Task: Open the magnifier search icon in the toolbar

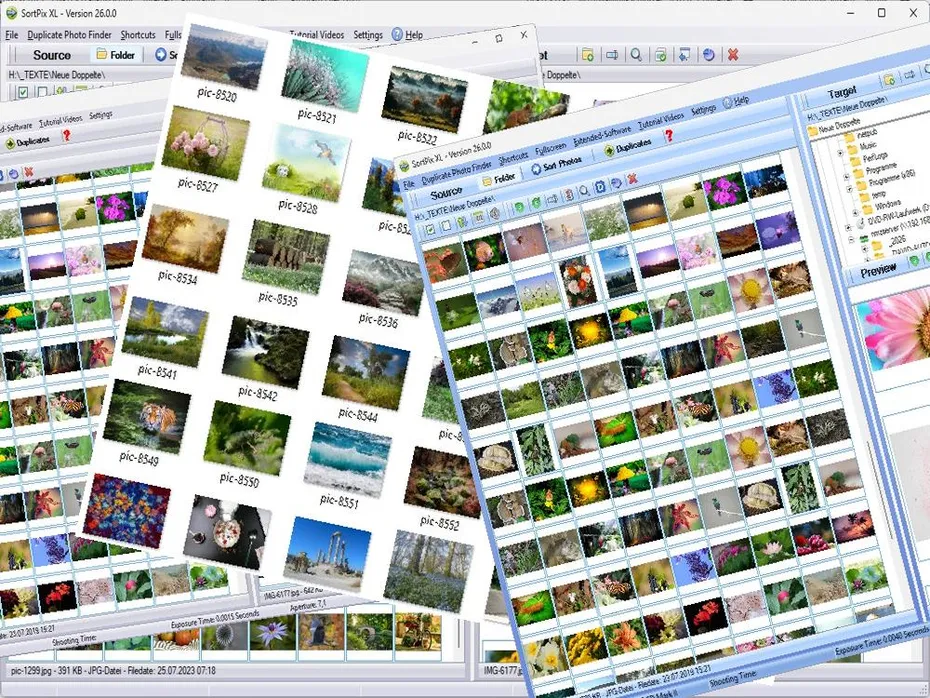Action: tap(583, 189)
